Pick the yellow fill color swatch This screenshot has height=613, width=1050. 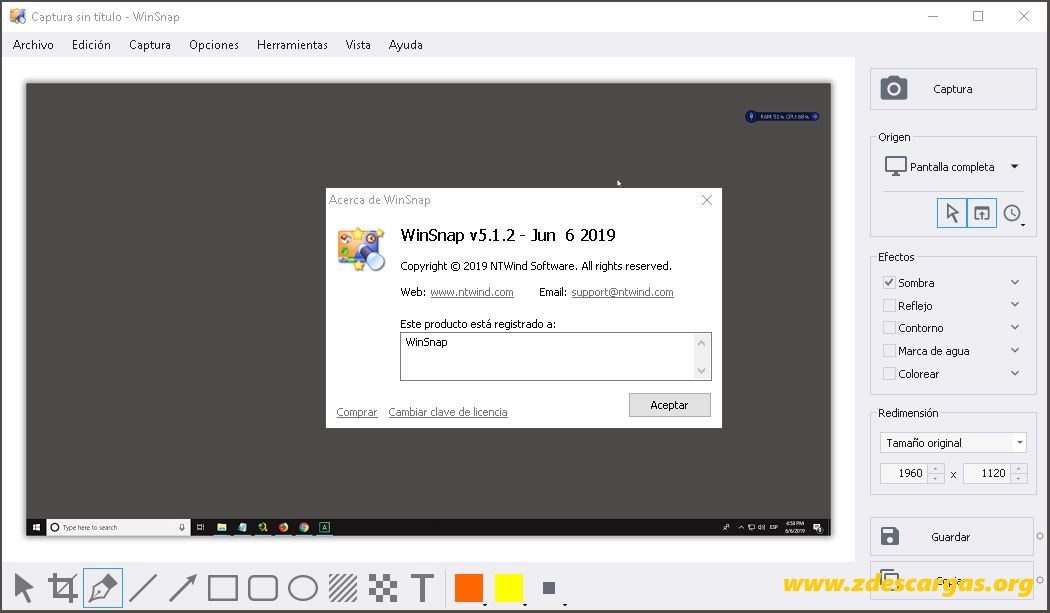point(508,588)
